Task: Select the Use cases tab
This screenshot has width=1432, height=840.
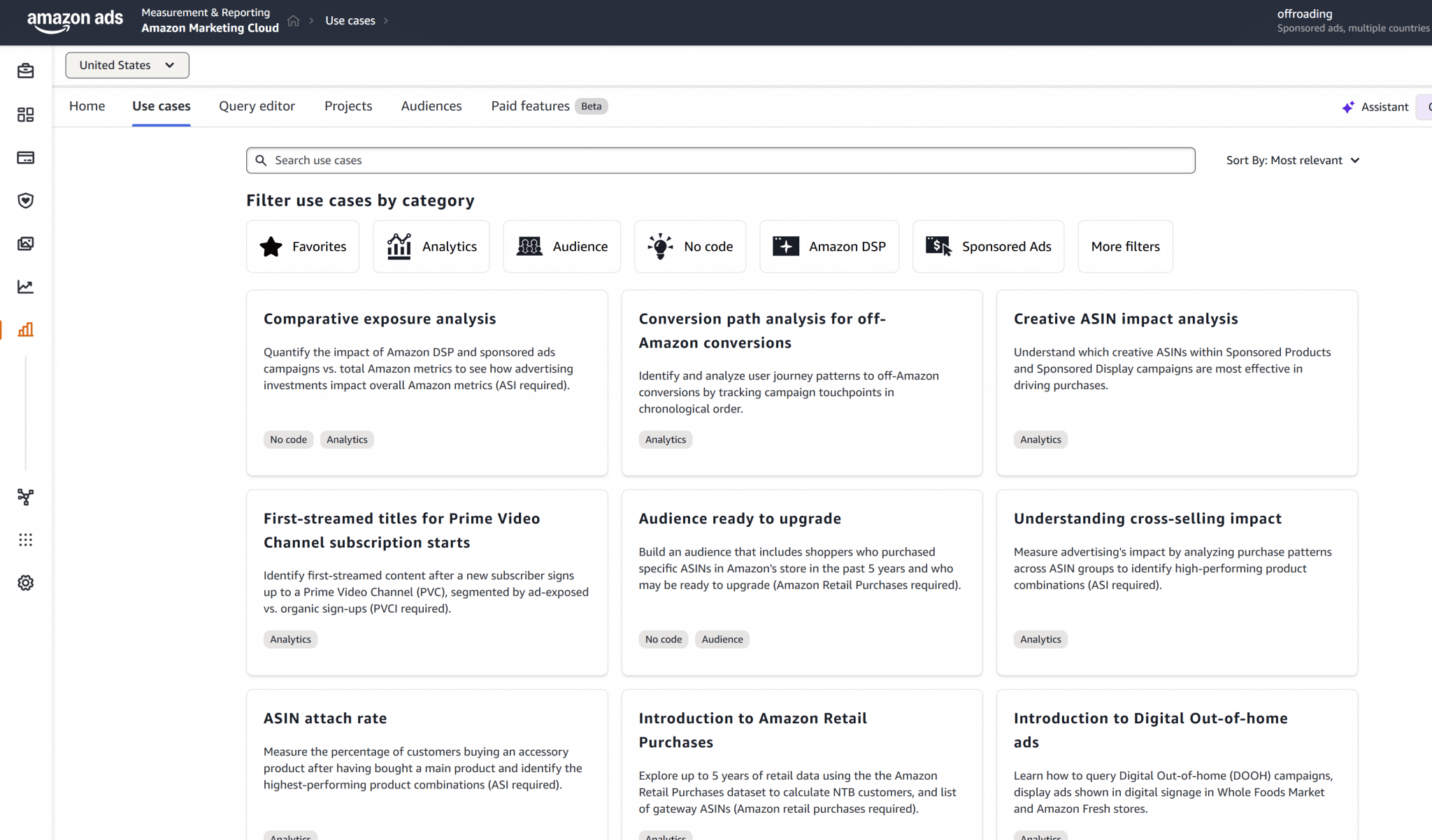Action: point(162,106)
